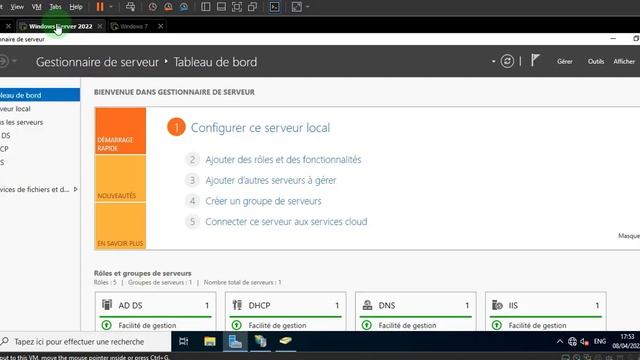Image resolution: width=640 pixels, height=360 pixels.
Task: Open the AD DS role tile header
Action: (156, 305)
